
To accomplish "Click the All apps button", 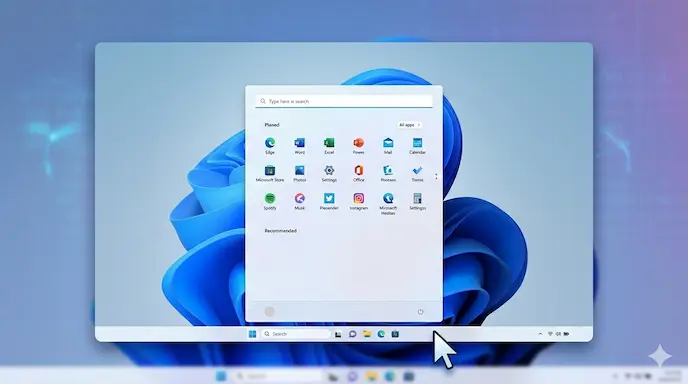I will [409, 125].
